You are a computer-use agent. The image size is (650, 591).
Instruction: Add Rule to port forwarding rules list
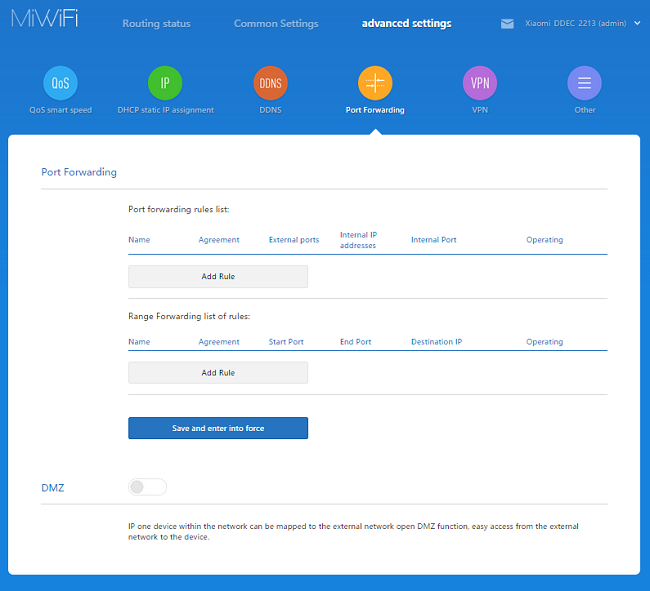[218, 276]
